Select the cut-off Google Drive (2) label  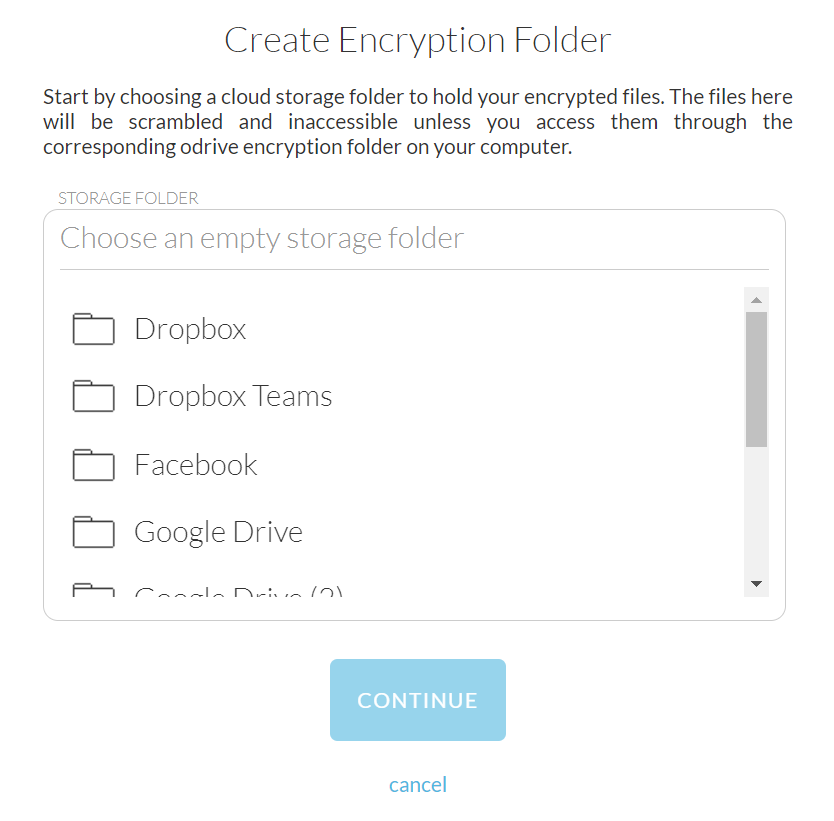pos(238,592)
